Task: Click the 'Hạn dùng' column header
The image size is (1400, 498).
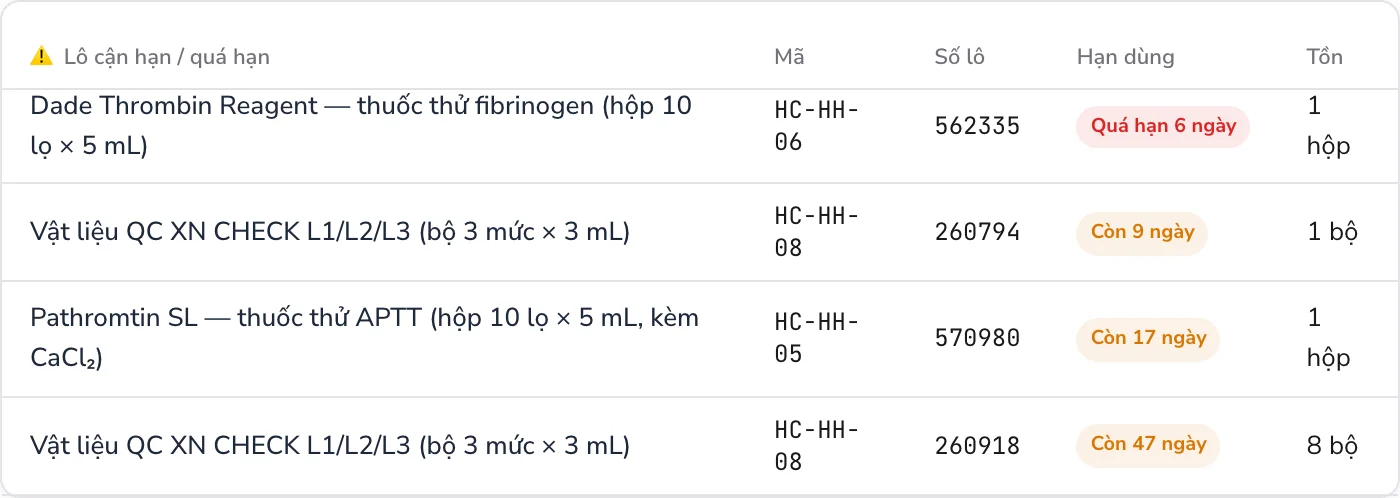Action: tap(1125, 57)
